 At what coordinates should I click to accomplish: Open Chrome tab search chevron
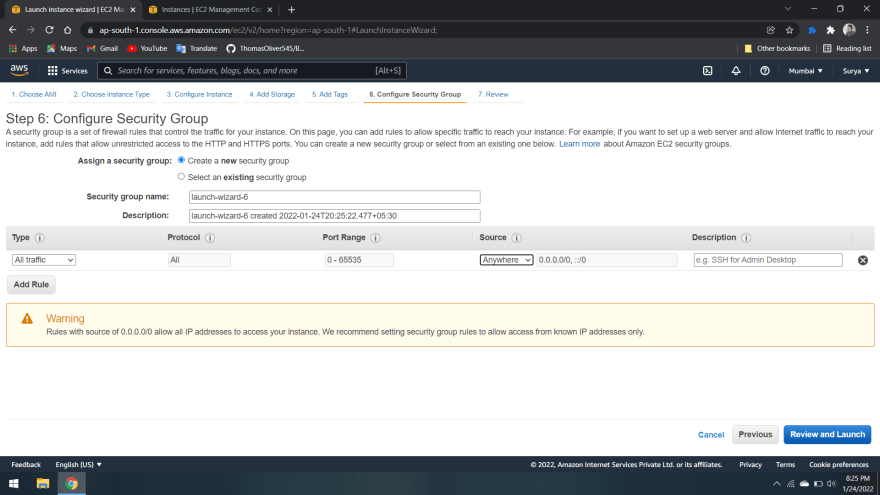788,9
